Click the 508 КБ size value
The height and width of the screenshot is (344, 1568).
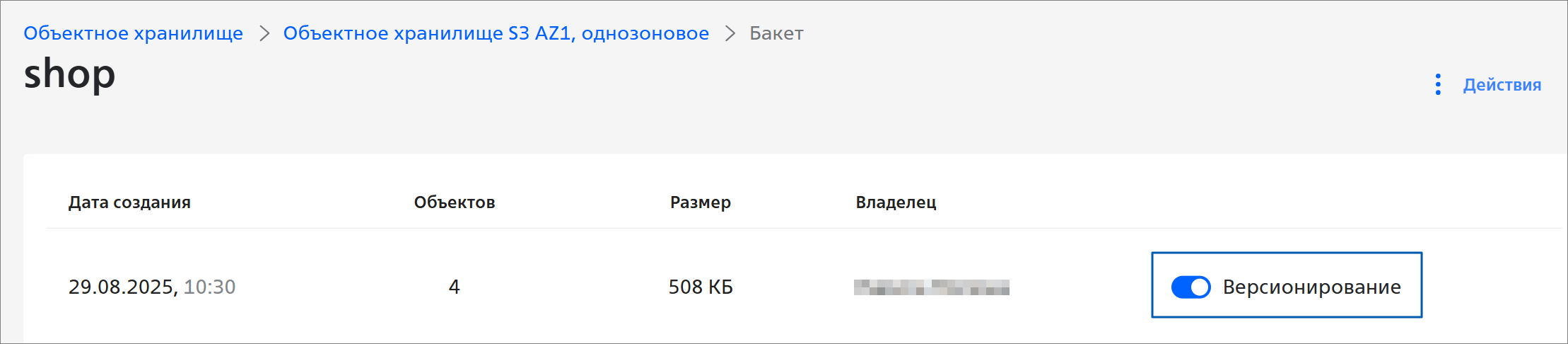coord(701,287)
